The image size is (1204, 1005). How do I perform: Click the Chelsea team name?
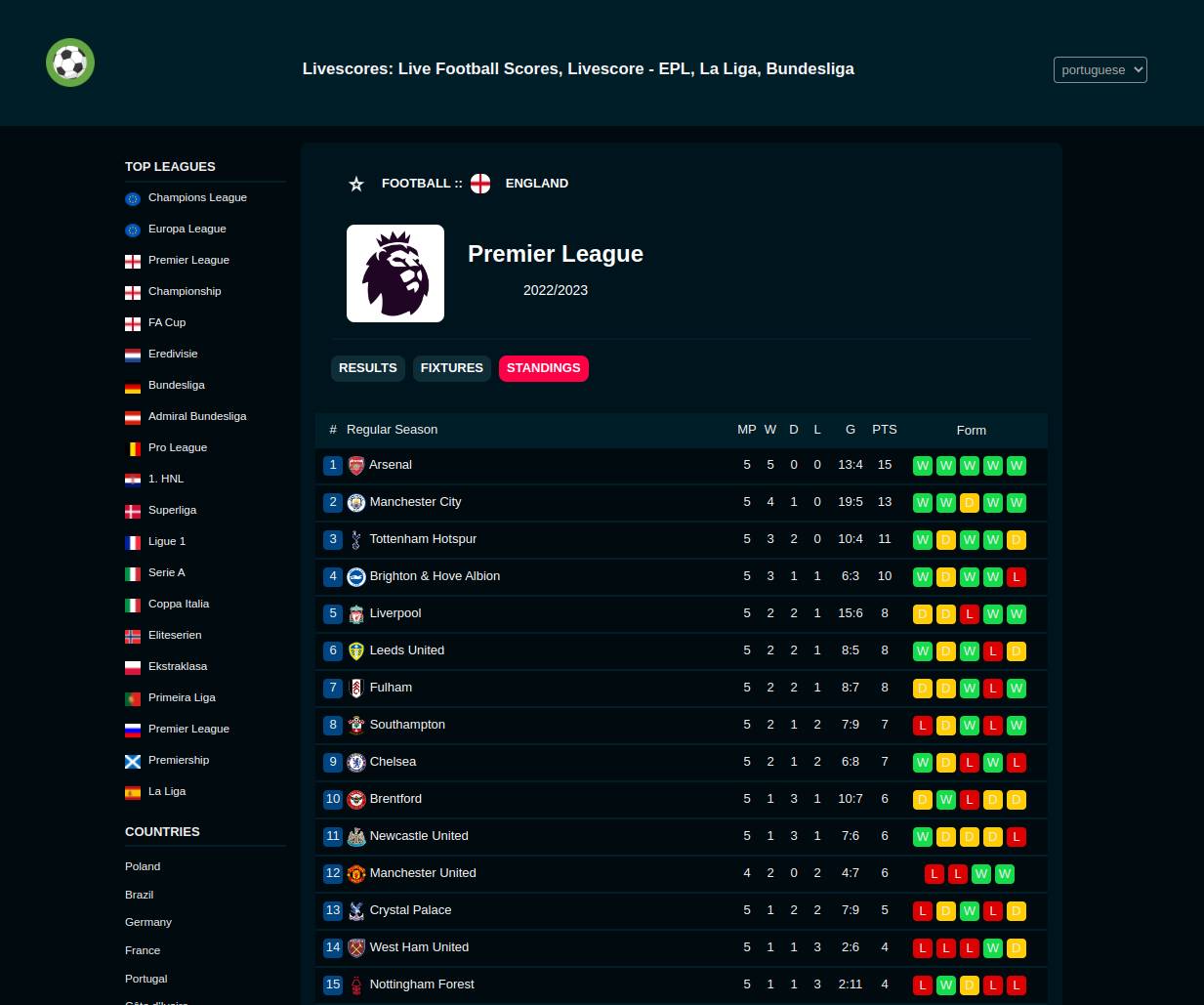pos(393,762)
